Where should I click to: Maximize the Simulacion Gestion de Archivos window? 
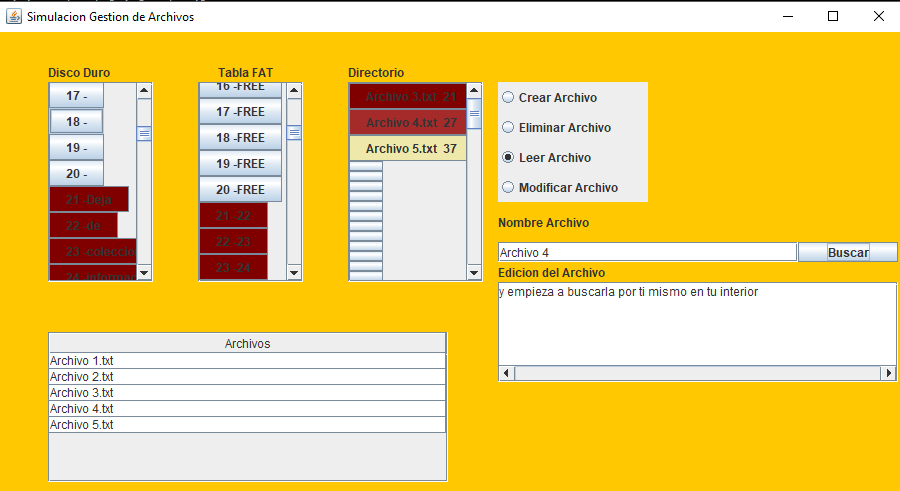833,16
